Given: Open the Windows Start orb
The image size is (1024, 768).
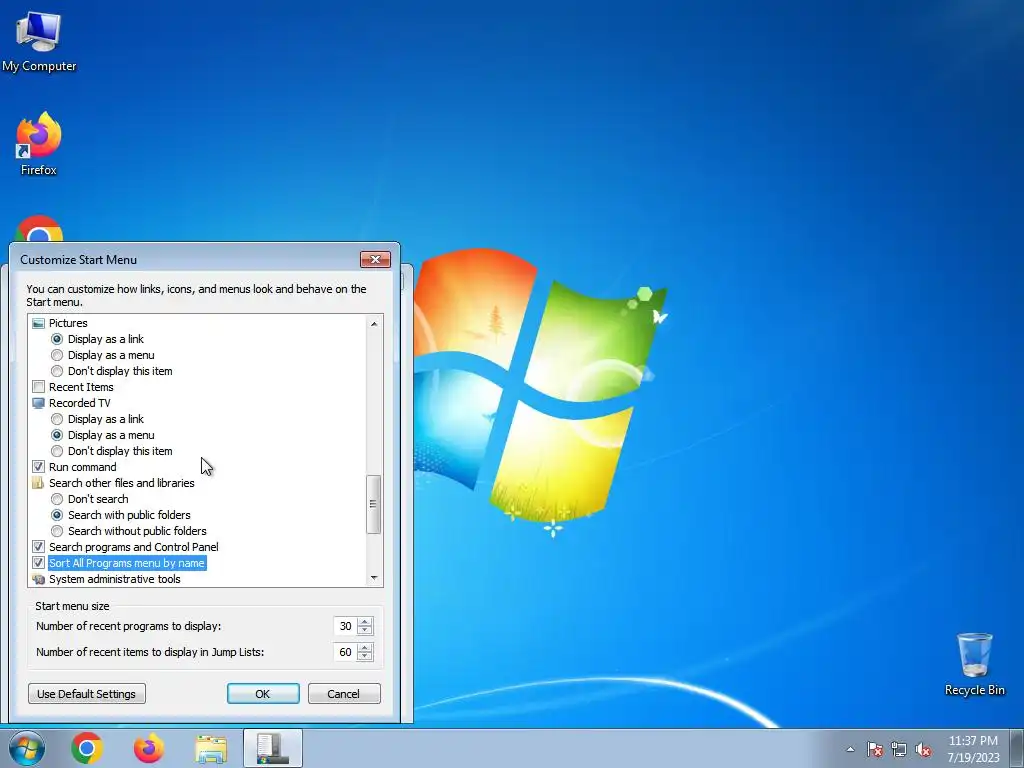Looking at the screenshot, I should pos(27,748).
